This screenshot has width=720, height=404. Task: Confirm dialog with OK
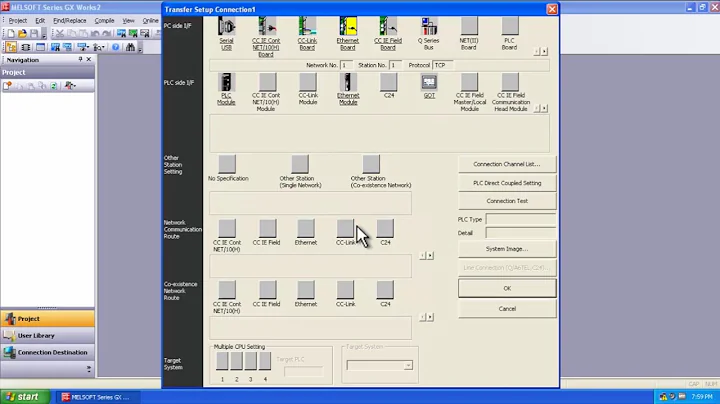507,288
